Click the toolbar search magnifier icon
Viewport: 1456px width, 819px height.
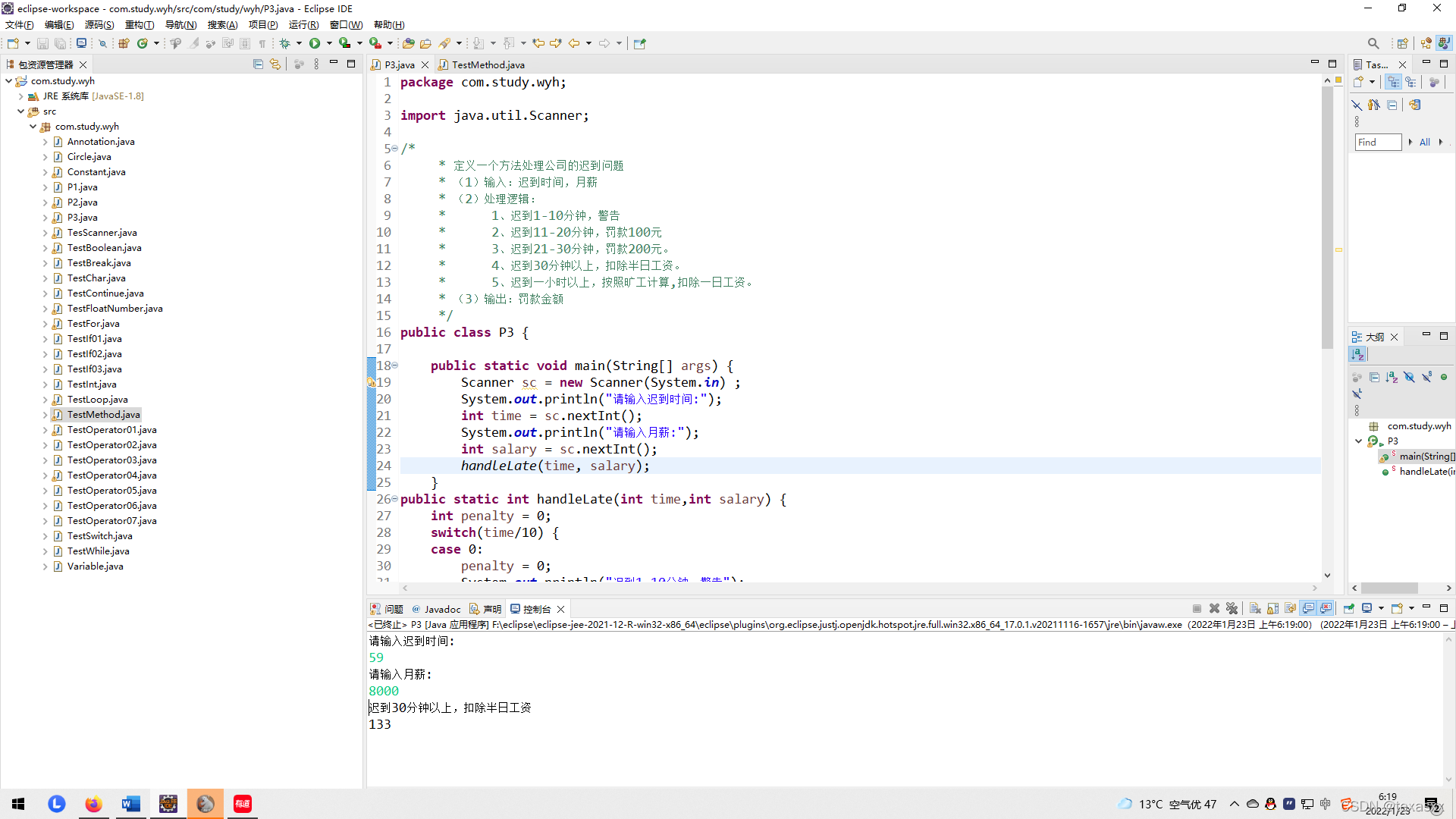(x=1373, y=43)
